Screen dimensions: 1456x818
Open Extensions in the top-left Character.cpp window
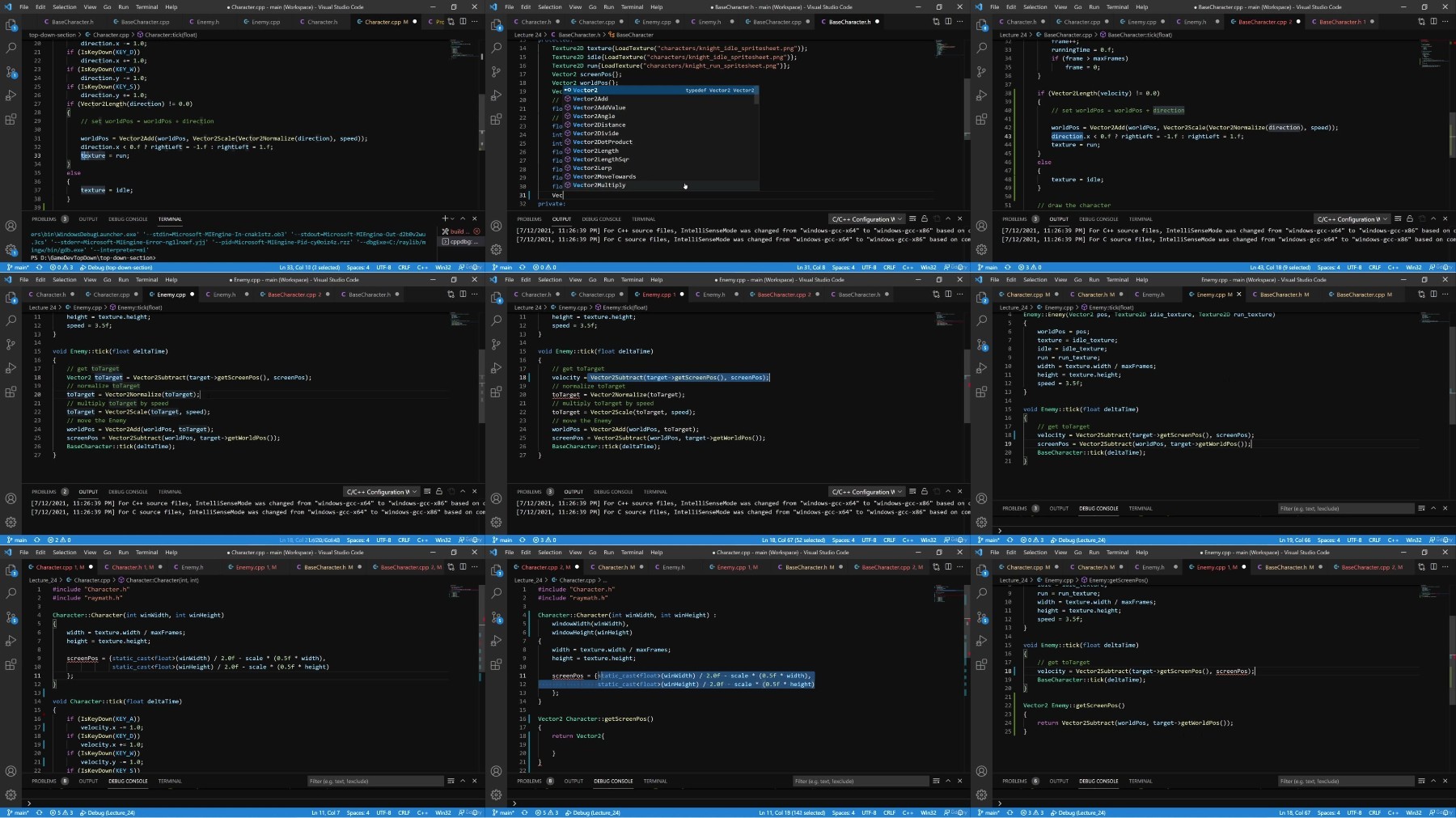click(x=11, y=120)
